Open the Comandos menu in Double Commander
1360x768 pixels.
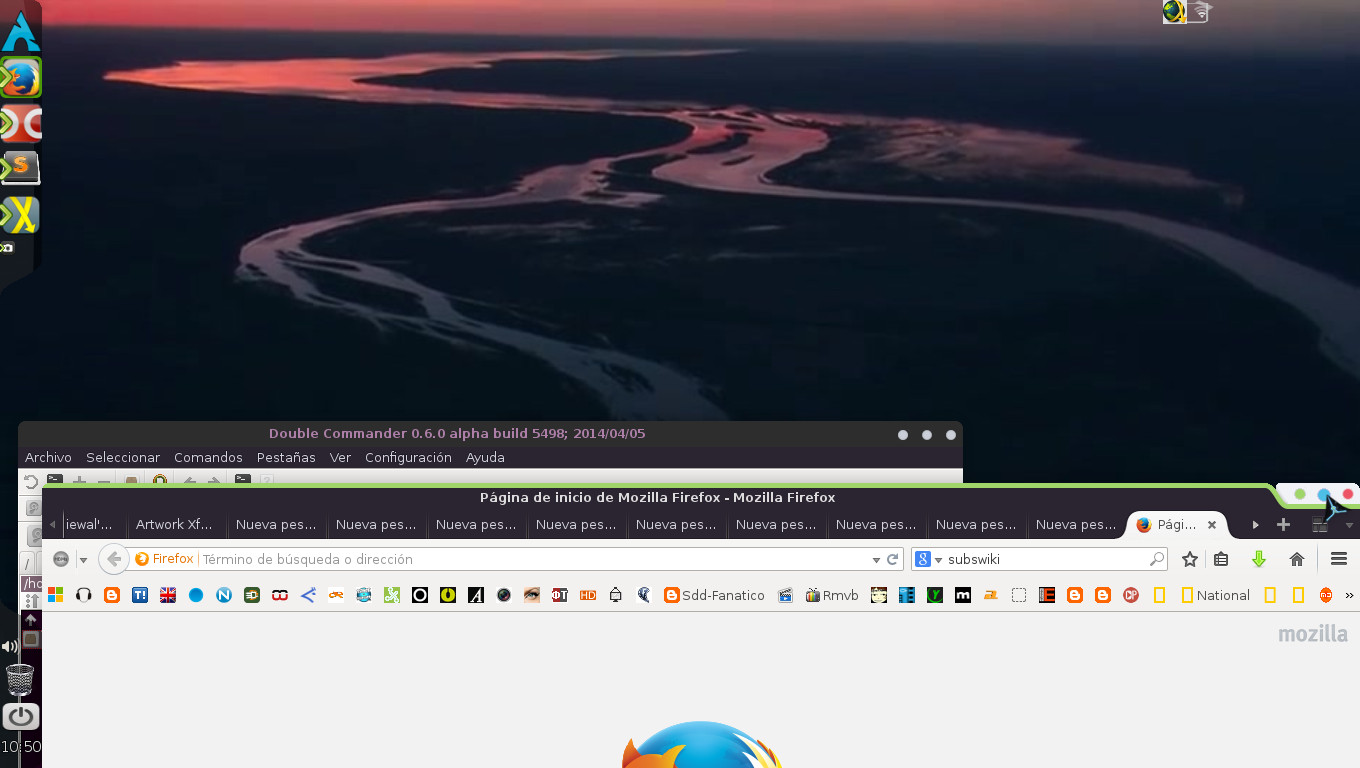pos(208,457)
